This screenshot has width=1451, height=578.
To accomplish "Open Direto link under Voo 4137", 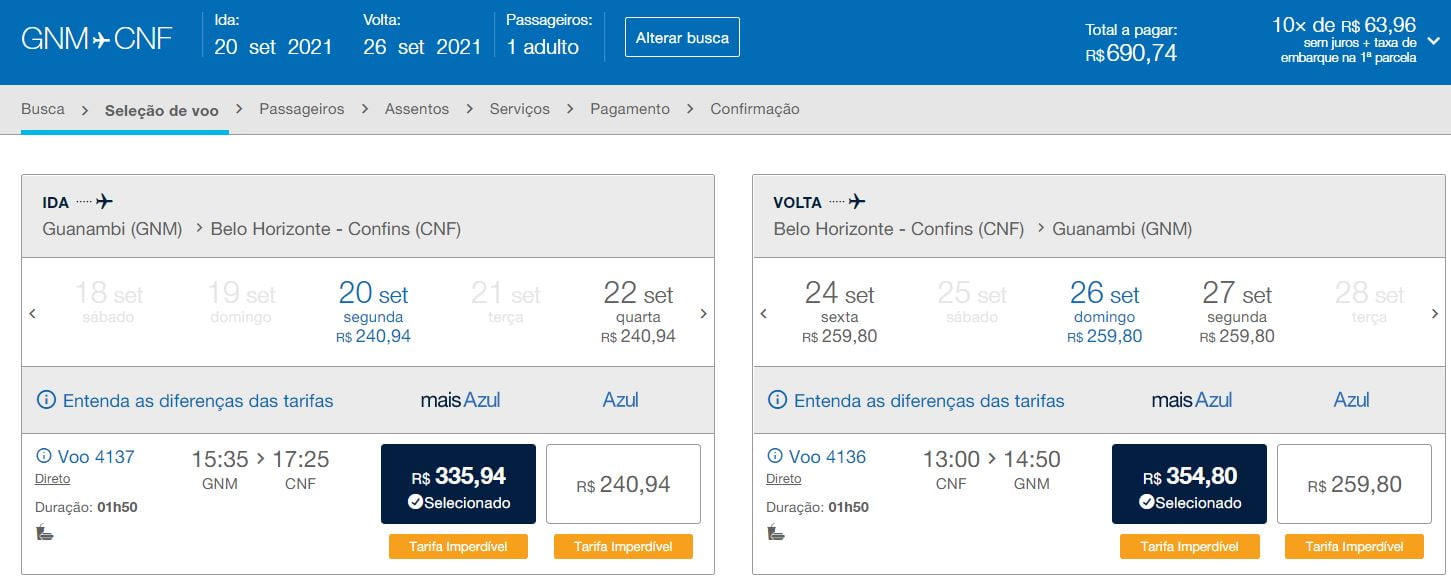I will tap(52, 479).
